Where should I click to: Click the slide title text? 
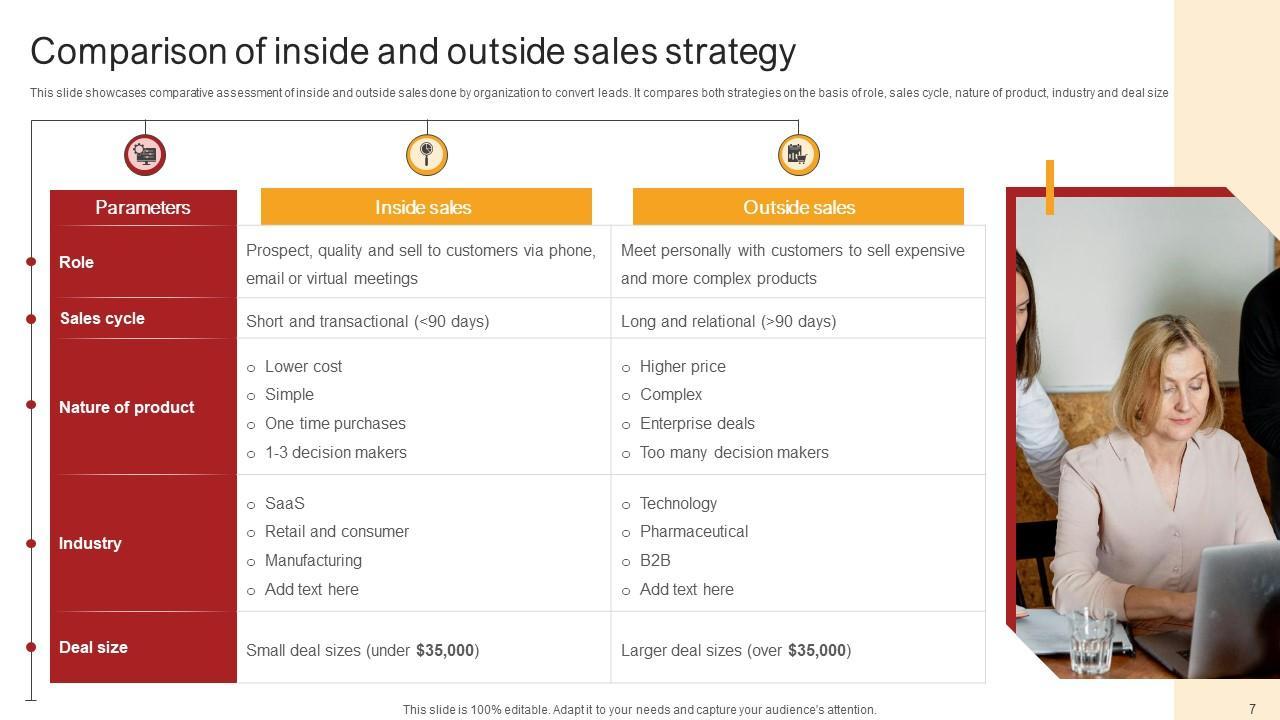coord(413,51)
